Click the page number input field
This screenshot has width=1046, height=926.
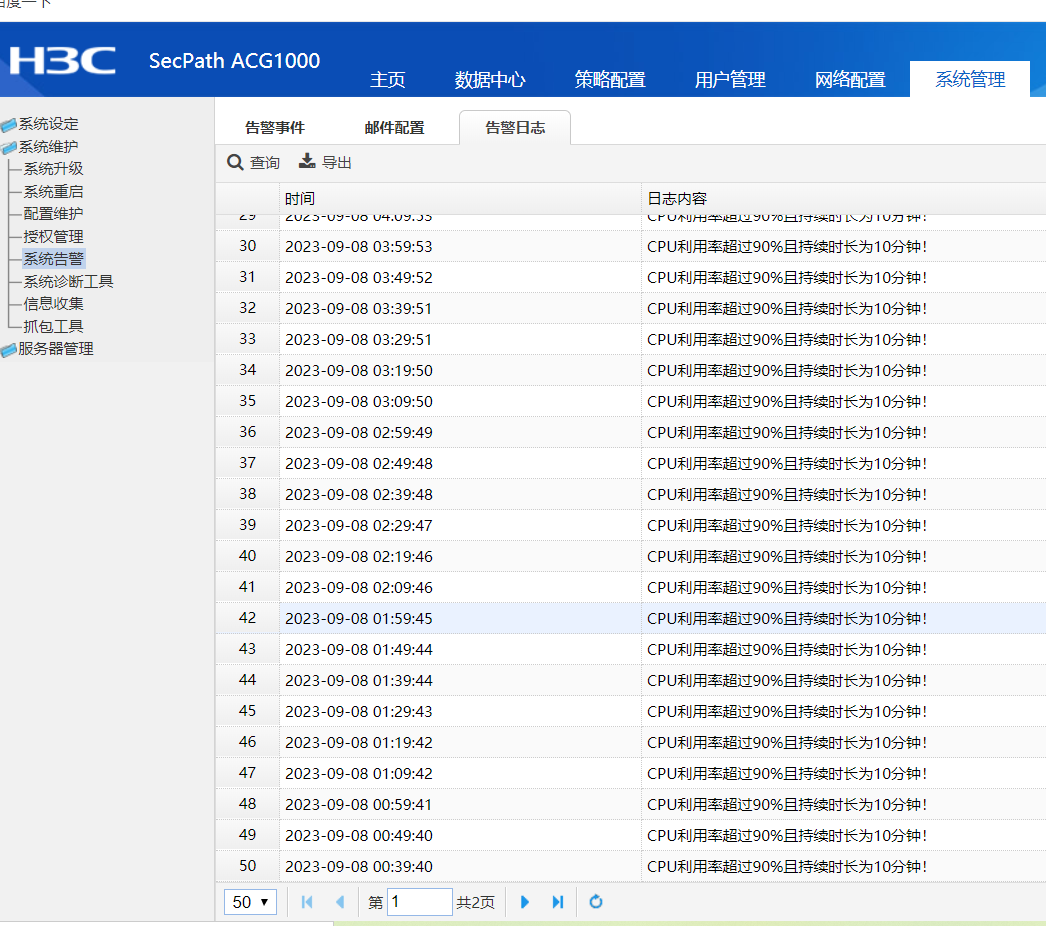420,902
